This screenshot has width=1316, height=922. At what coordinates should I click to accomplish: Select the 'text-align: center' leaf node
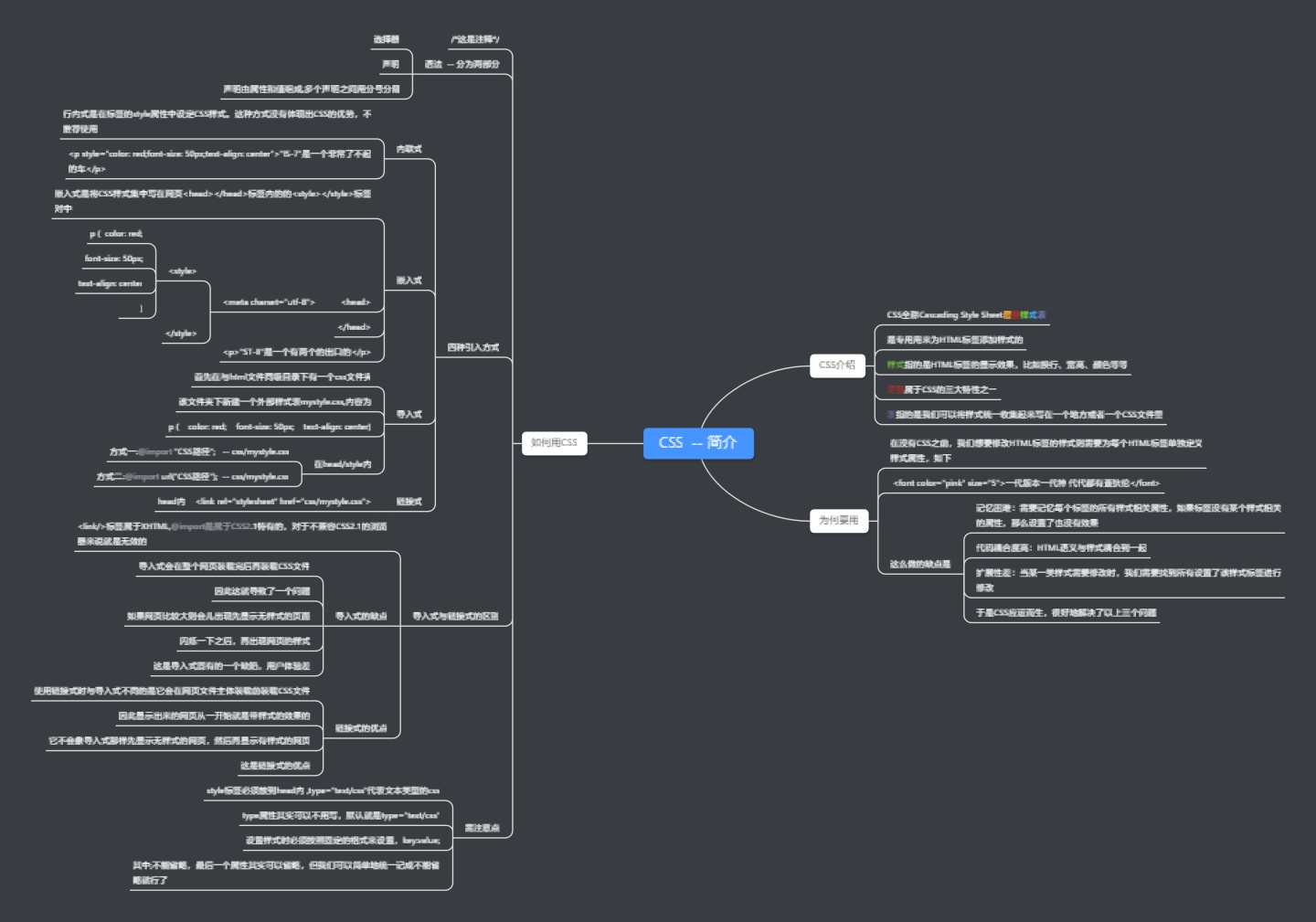tap(110, 283)
